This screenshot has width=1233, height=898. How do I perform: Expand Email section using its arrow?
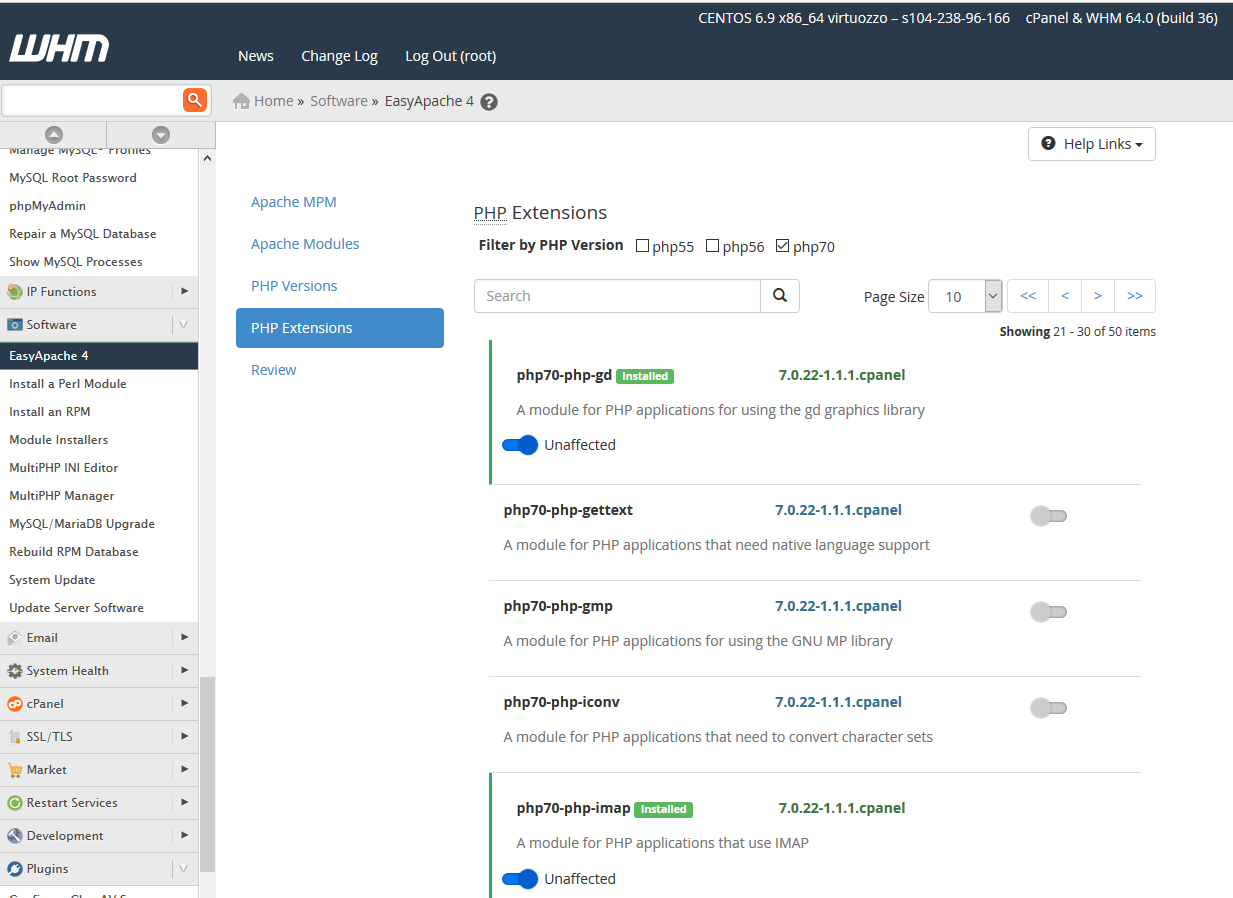coord(184,638)
